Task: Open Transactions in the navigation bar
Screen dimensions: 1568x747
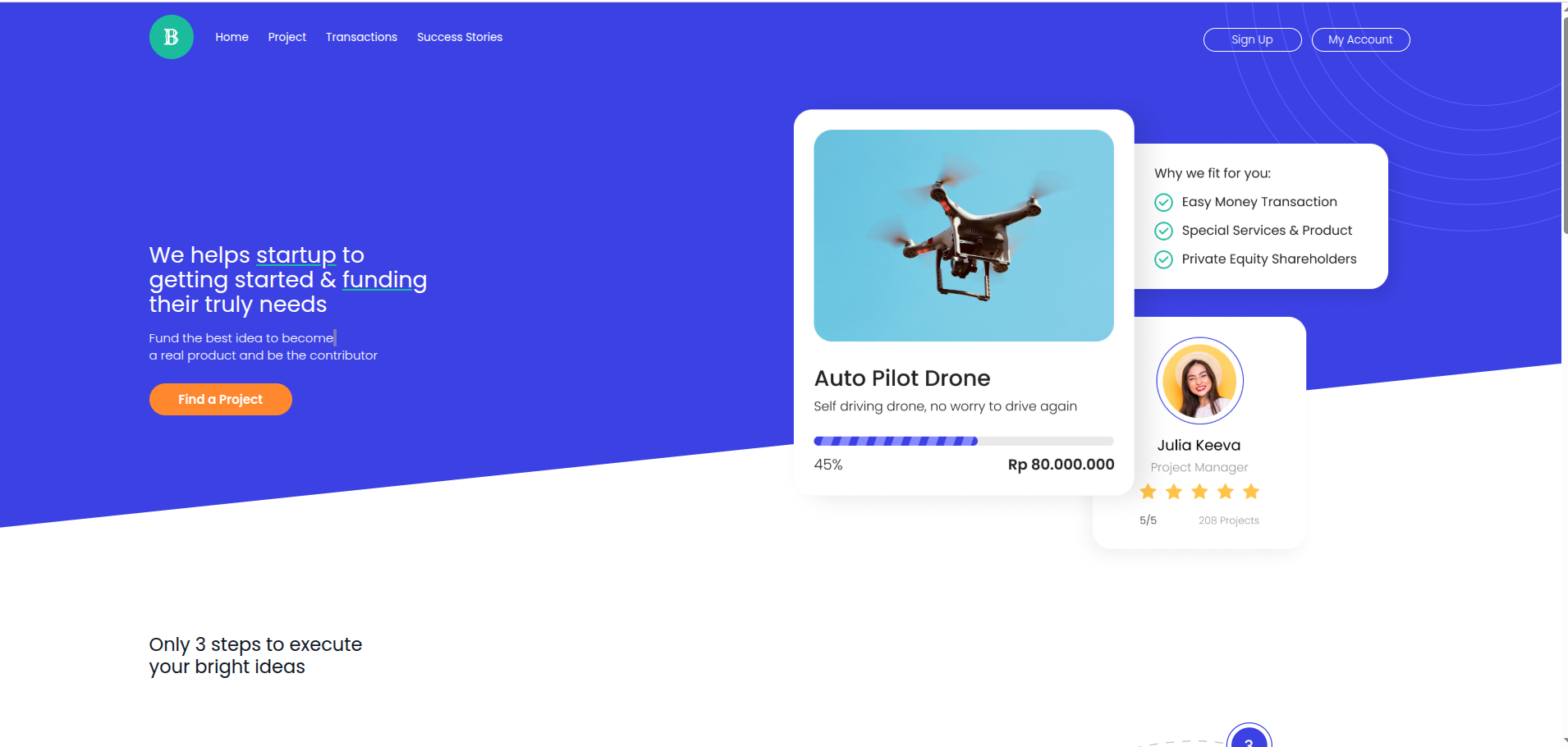Action: (x=361, y=37)
